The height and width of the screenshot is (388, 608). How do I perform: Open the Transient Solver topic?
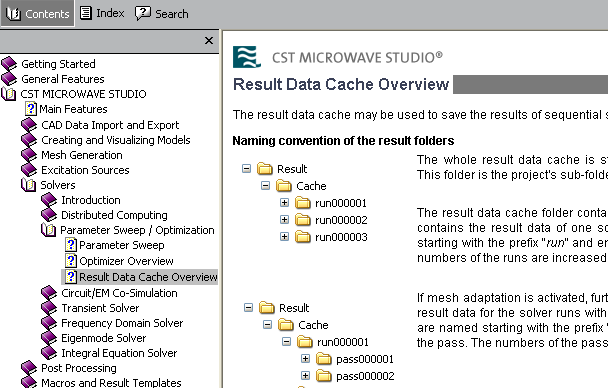[x=100, y=308]
